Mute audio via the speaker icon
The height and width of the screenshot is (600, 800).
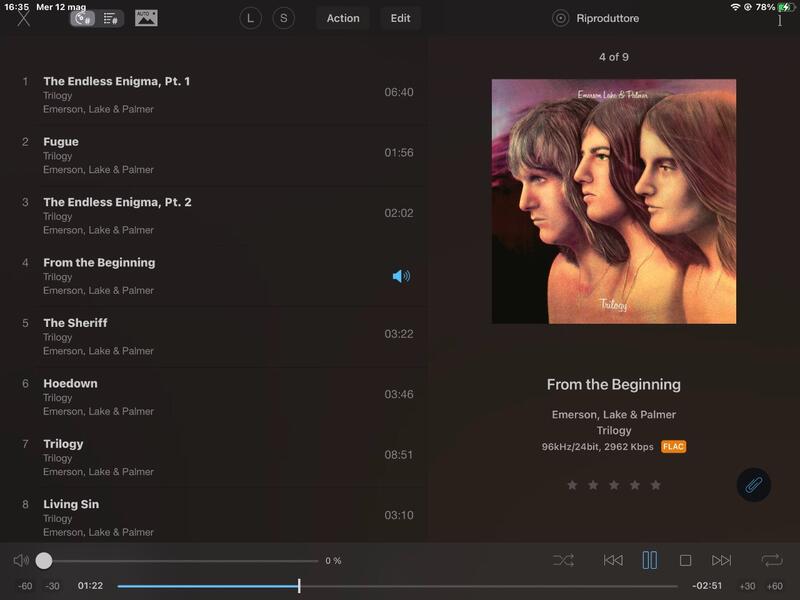pyautogui.click(x=21, y=561)
